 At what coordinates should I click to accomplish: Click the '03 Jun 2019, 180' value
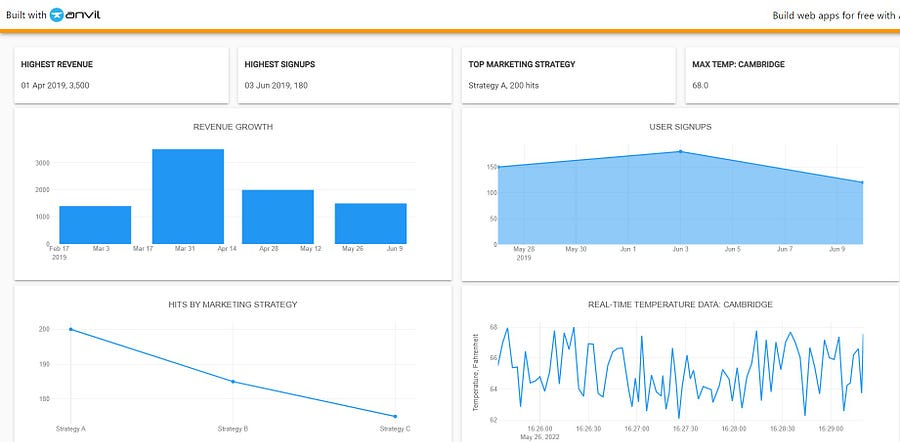pyautogui.click(x=275, y=86)
